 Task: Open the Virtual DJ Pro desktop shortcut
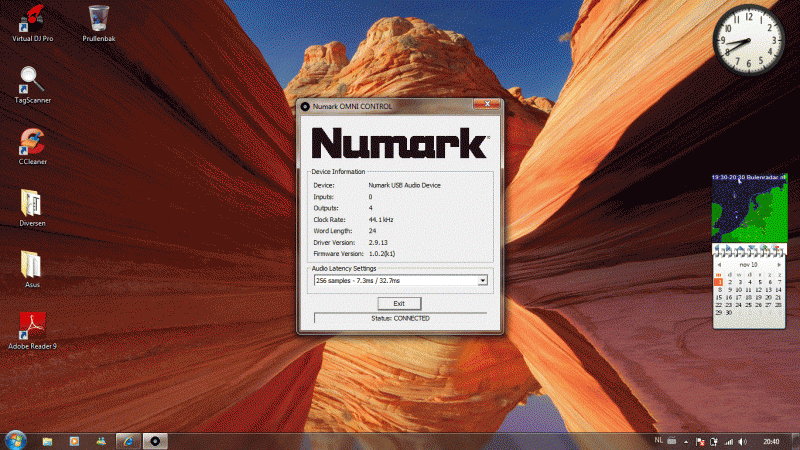tap(33, 23)
